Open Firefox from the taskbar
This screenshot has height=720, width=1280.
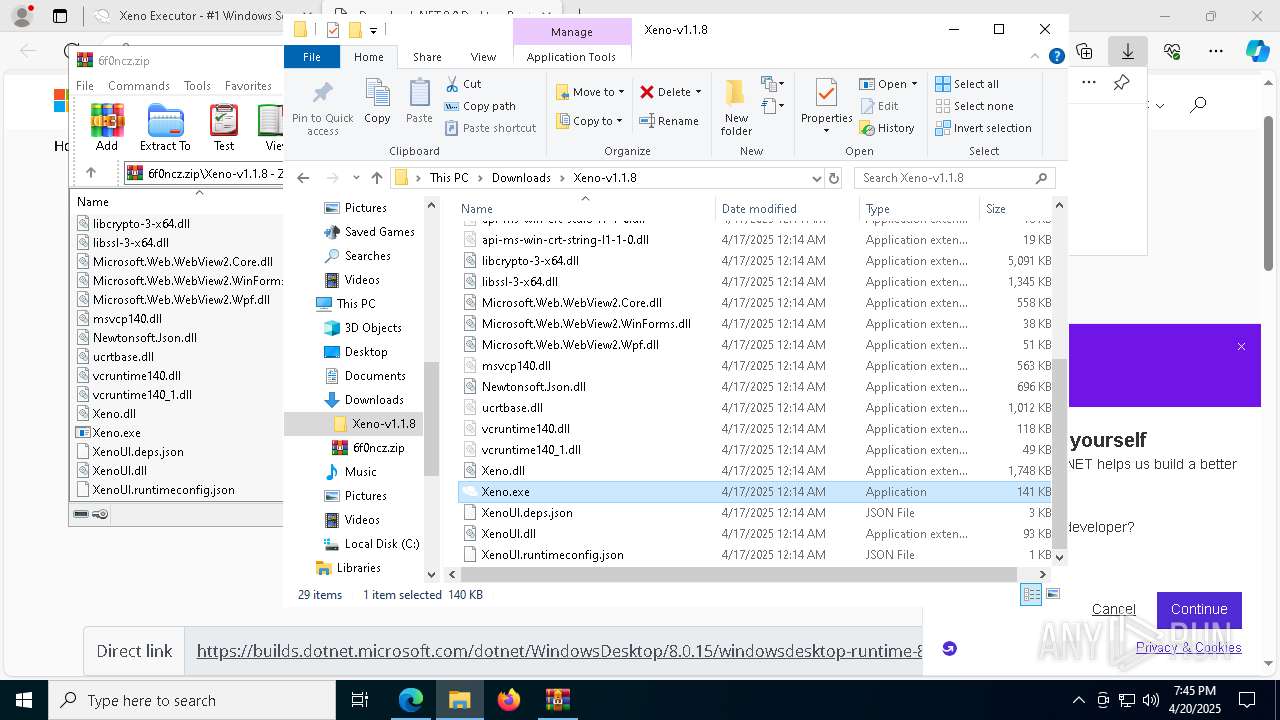coord(509,700)
